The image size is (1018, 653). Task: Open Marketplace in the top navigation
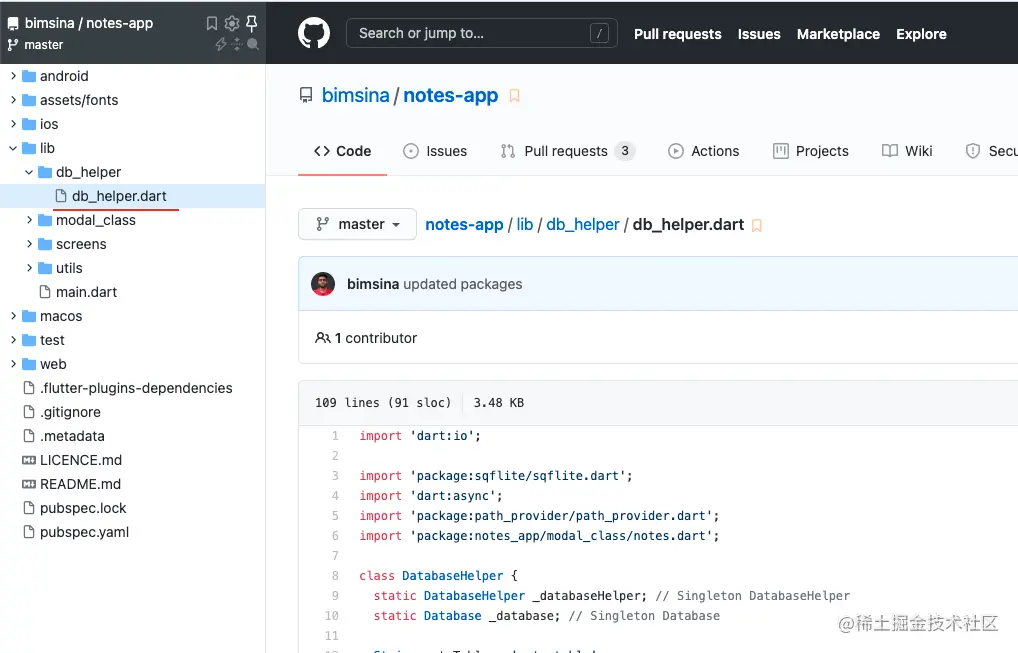pyautogui.click(x=838, y=34)
